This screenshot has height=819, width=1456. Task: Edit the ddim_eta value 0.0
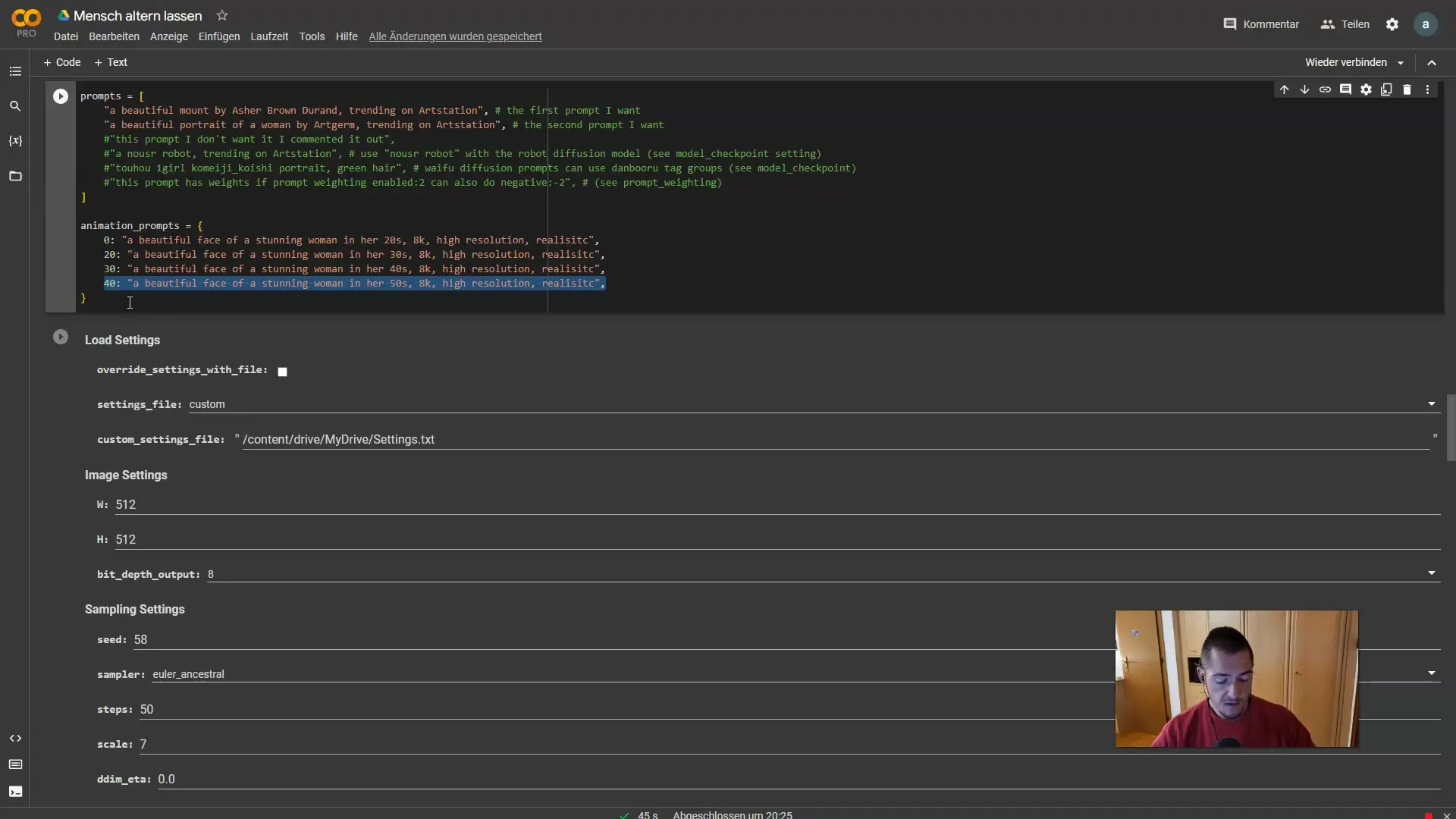tap(799, 780)
